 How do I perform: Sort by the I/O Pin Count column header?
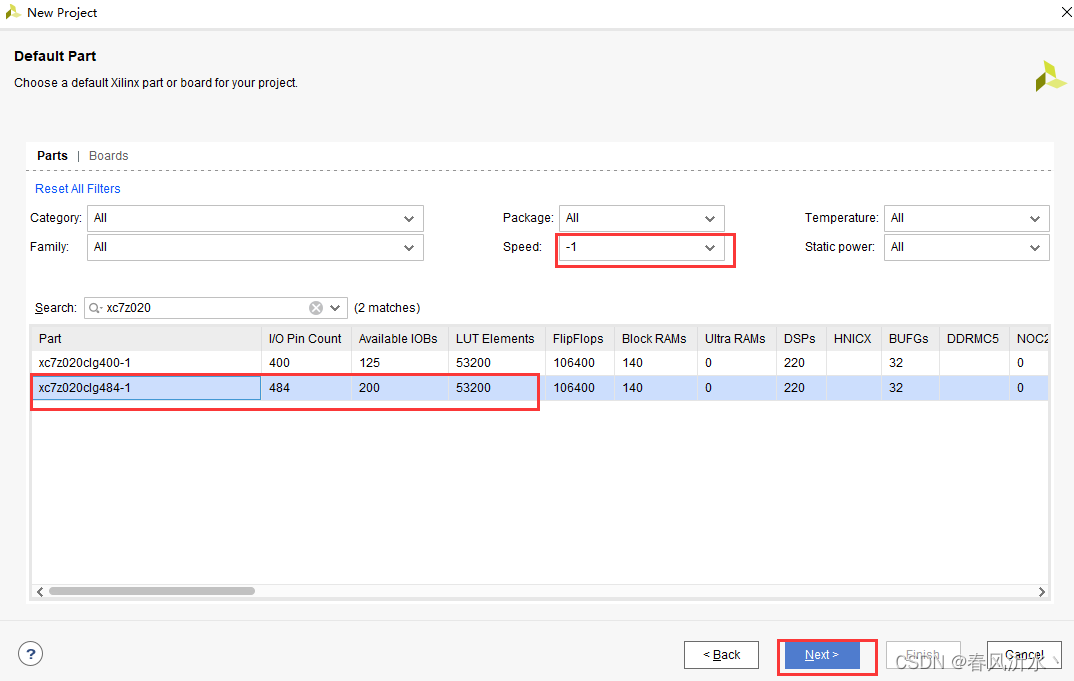click(306, 338)
